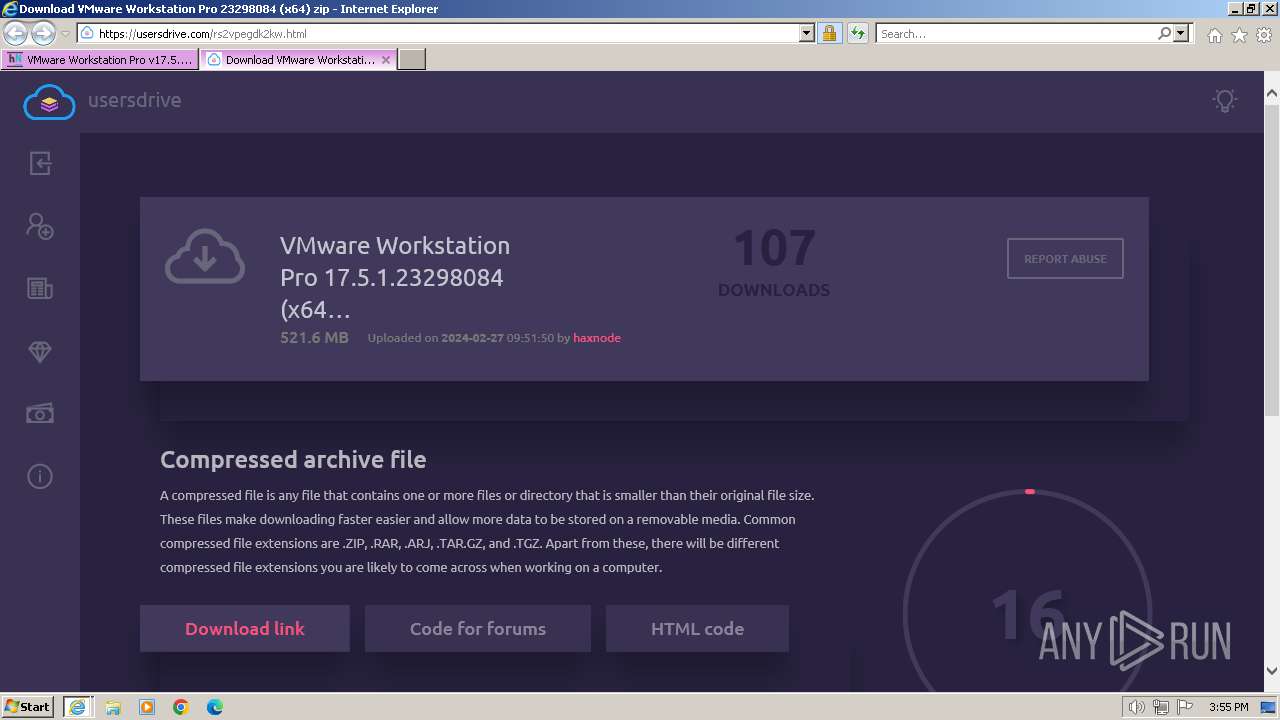The width and height of the screenshot is (1280, 720).
Task: Click the network tray icon
Action: (x=1161, y=707)
